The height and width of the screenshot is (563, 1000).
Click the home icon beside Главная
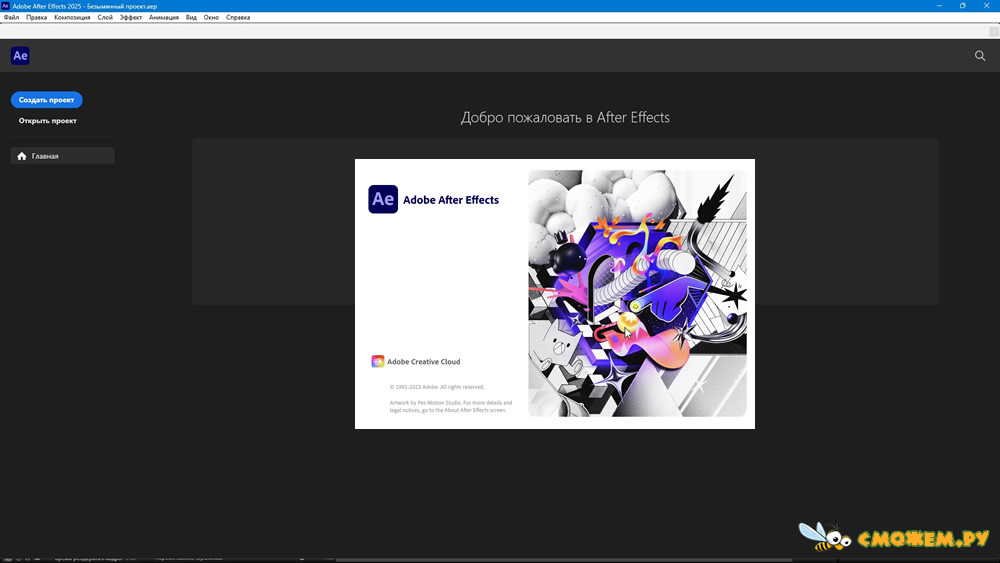coord(22,156)
